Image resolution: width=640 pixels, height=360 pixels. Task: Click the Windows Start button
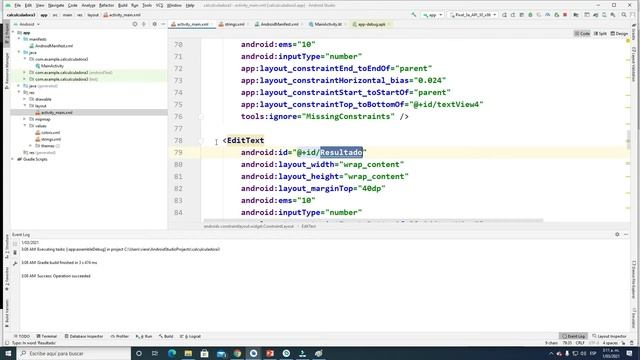click(x=8, y=353)
